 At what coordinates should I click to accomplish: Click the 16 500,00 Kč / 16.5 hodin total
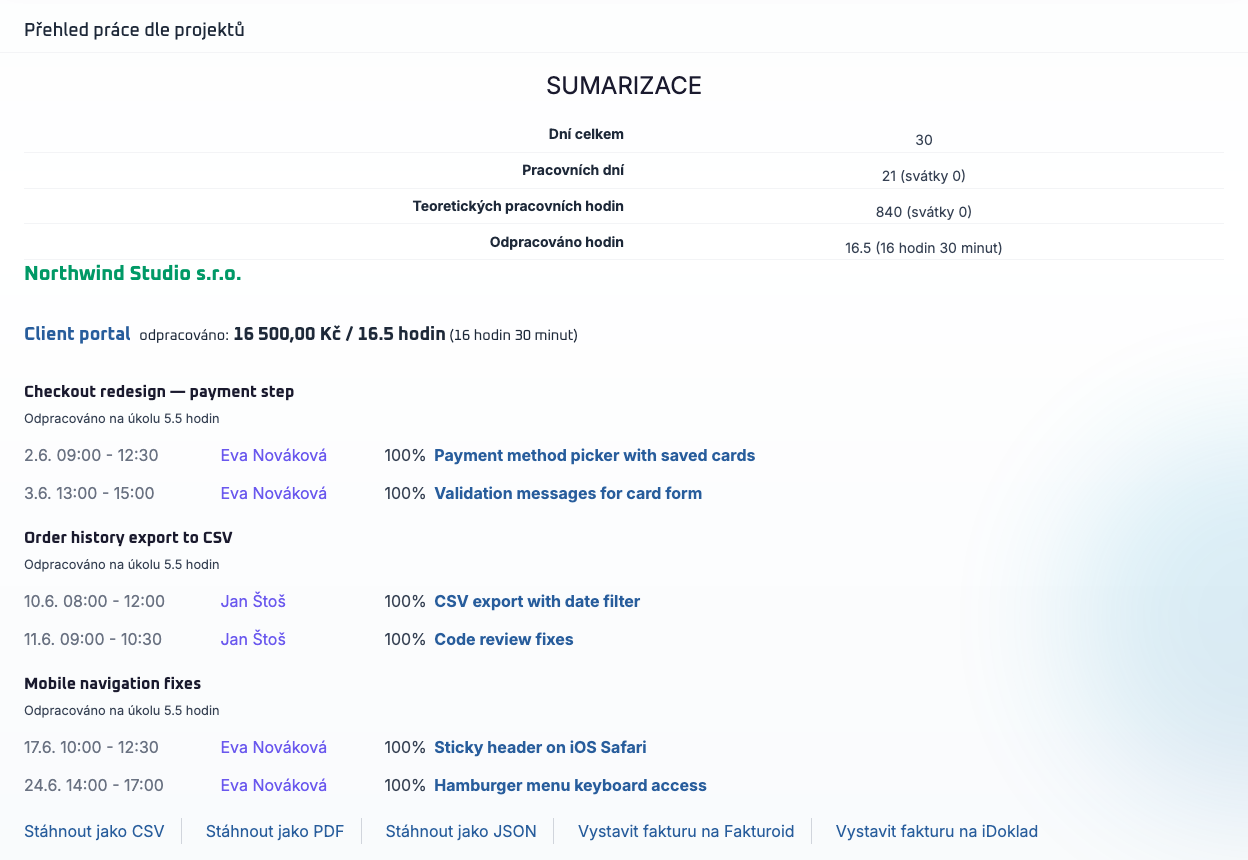pos(339,334)
